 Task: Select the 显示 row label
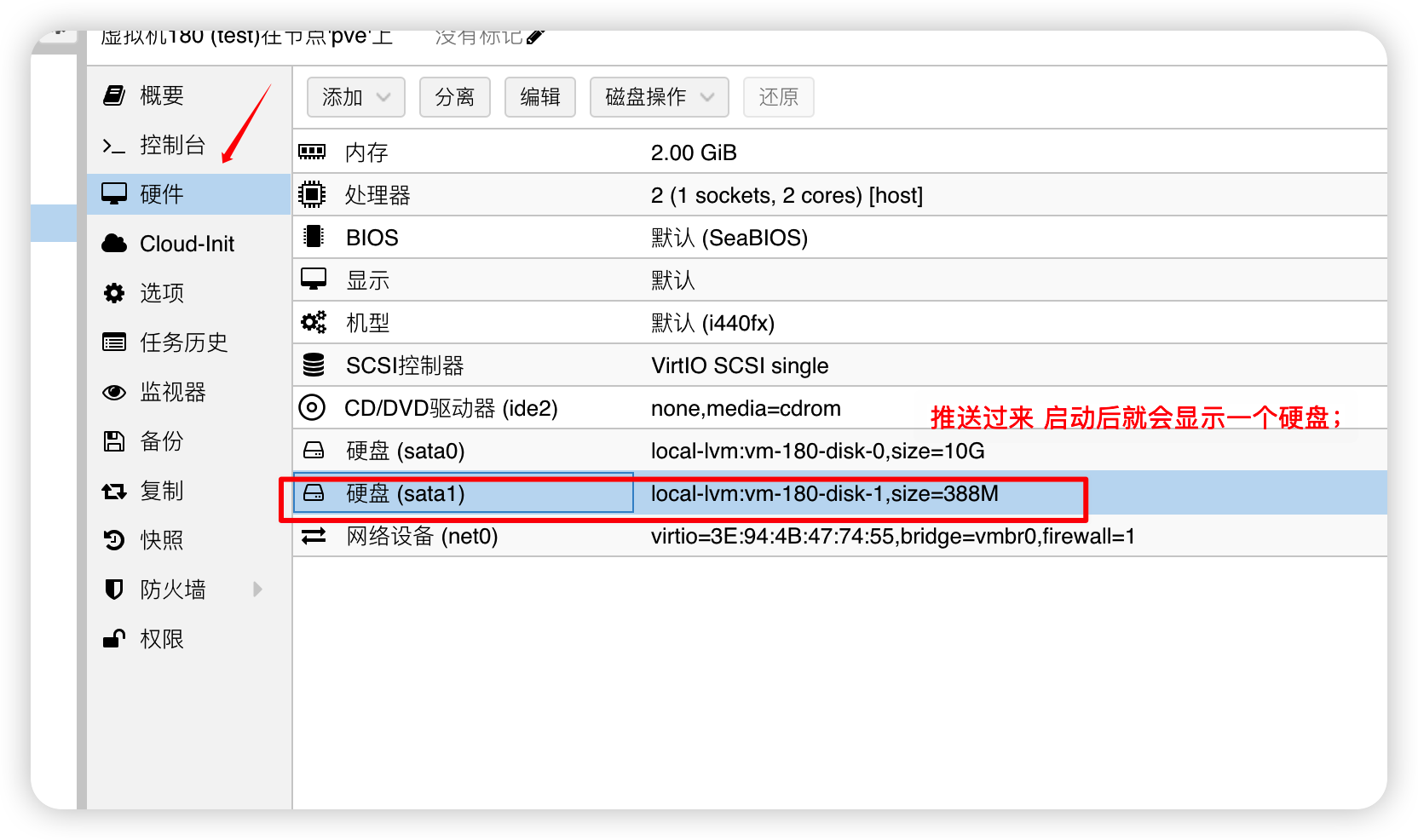click(367, 280)
